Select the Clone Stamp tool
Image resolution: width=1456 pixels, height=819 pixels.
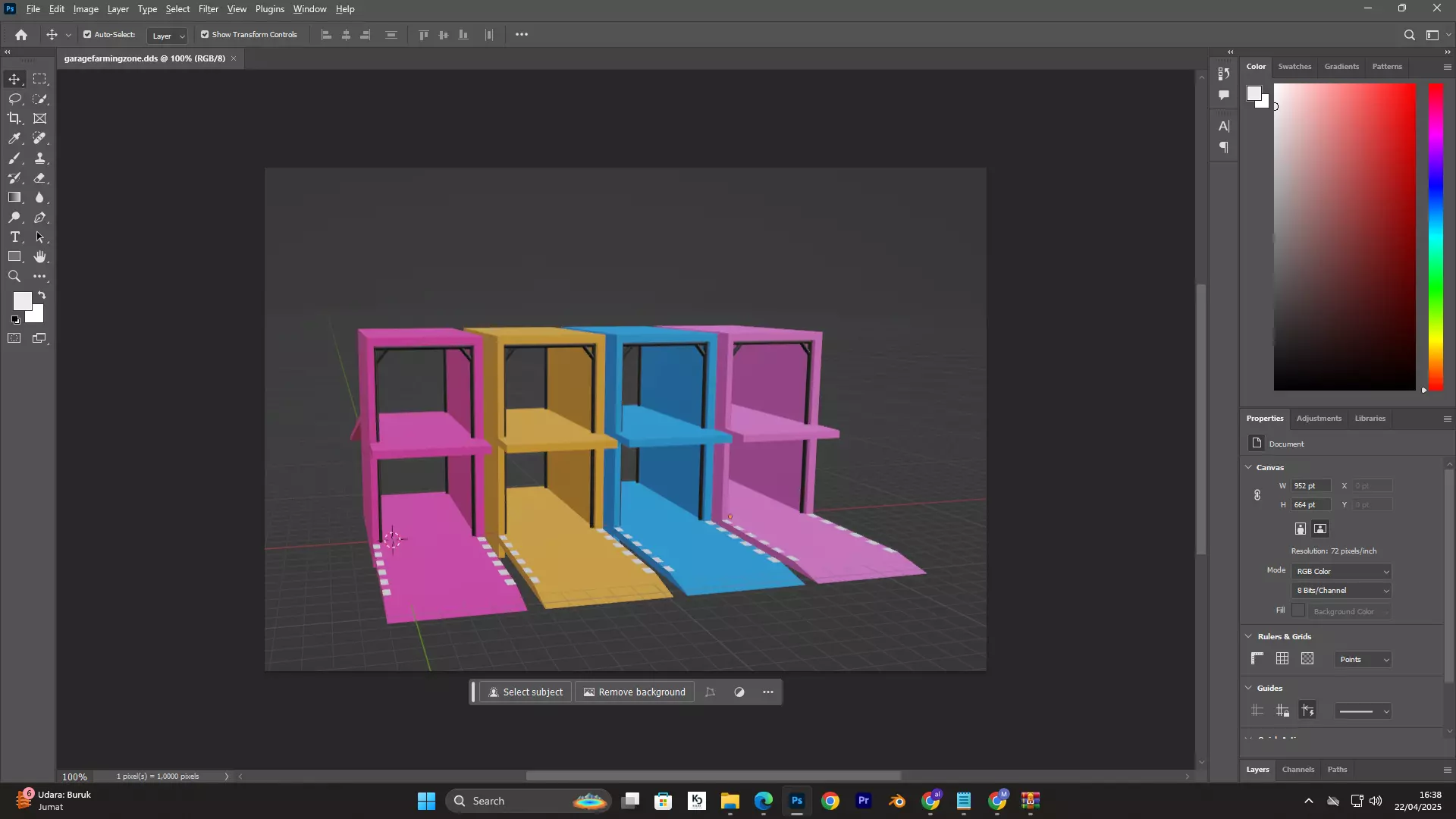pos(40,158)
